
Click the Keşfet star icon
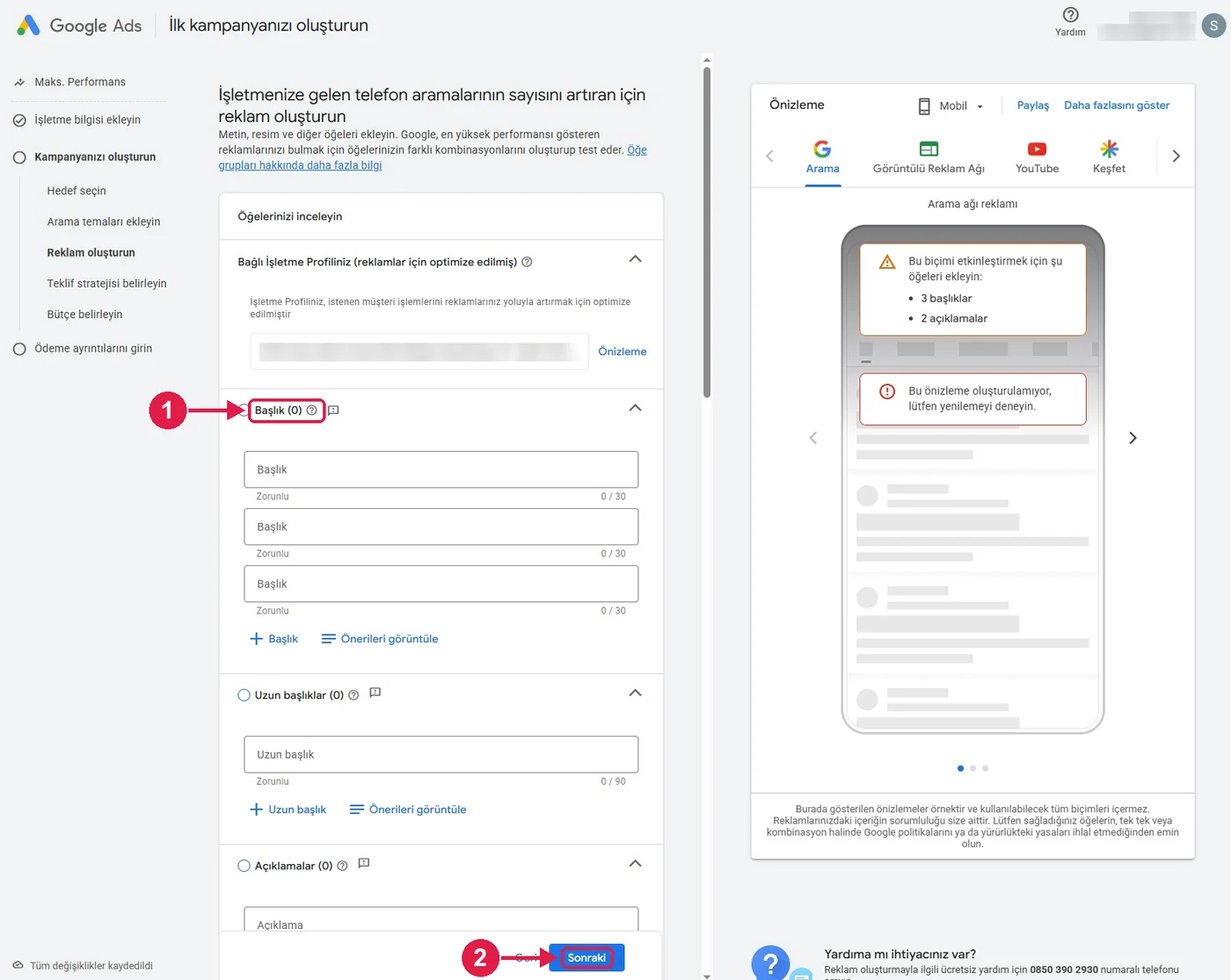coord(1109,149)
